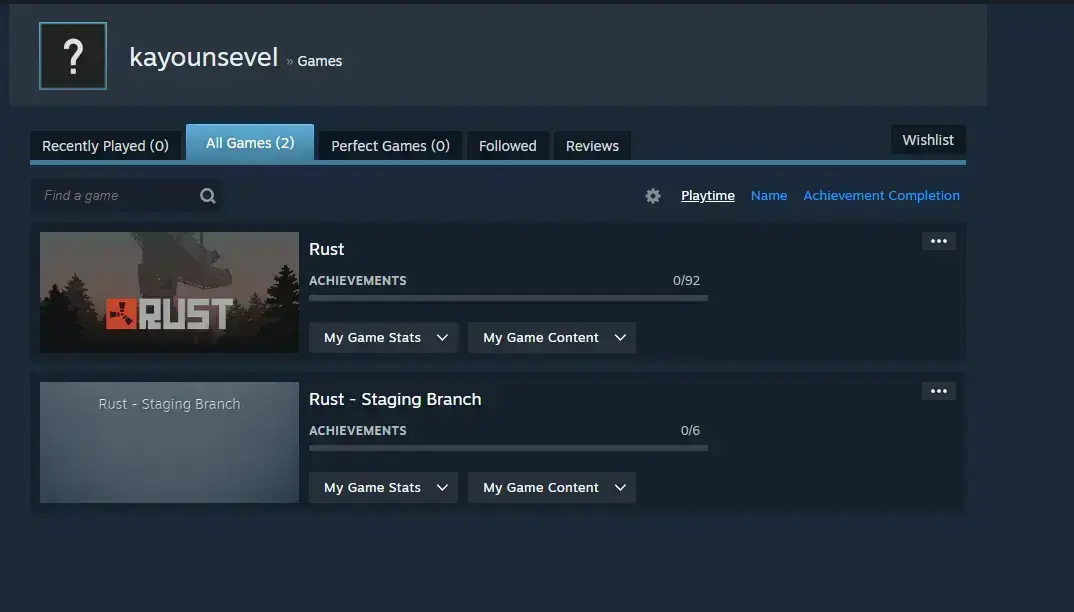The image size is (1074, 612).
Task: Click the Rust - Staging Branch placeholder thumbnail
Action: pos(169,443)
